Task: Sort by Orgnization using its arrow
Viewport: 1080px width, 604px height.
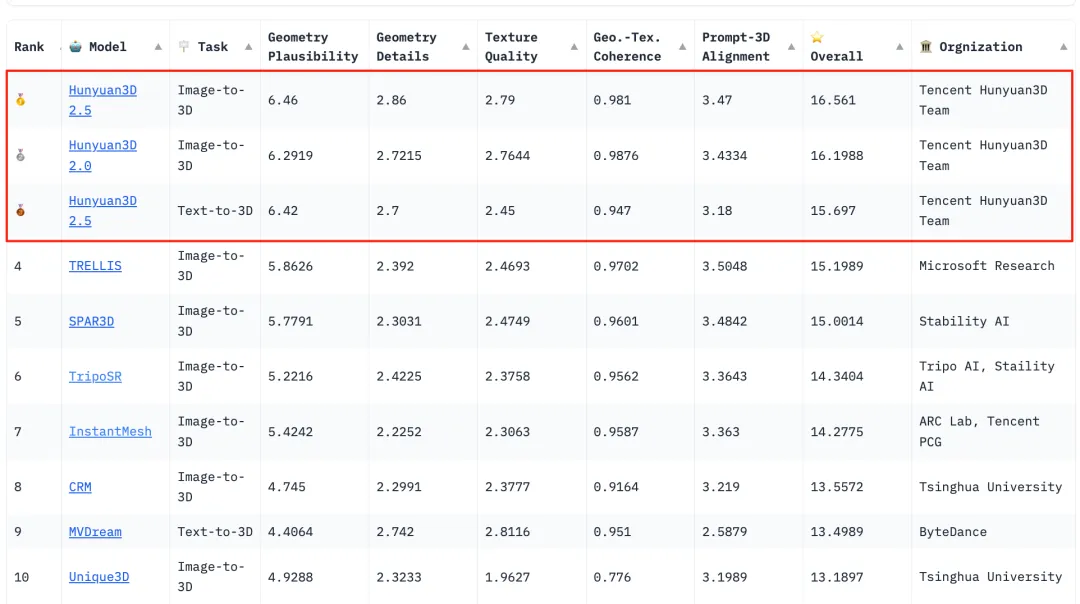Action: pos(1063,47)
